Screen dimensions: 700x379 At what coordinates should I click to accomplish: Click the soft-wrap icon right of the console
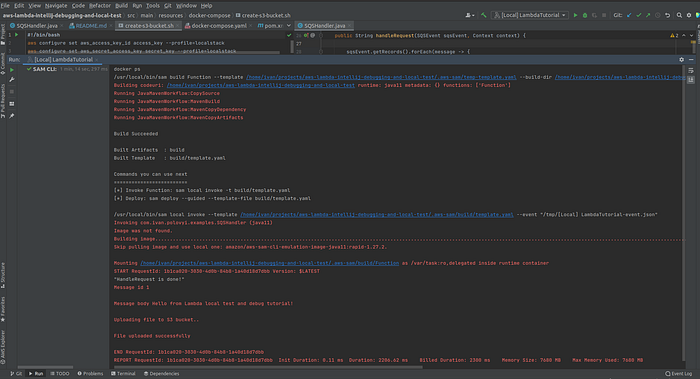691,71
